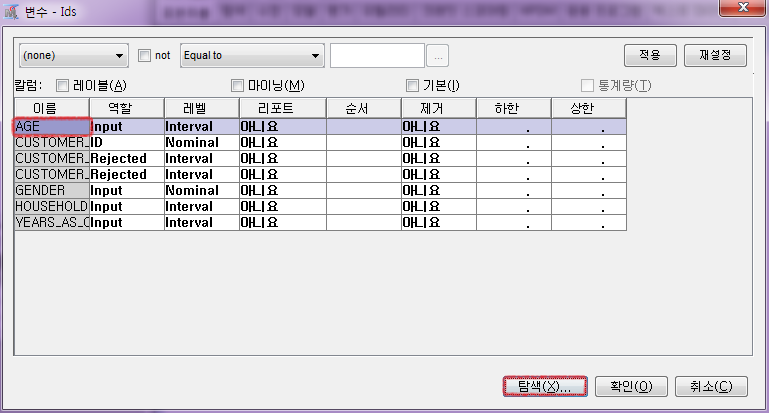Screen dimensions: 769x413
Task: Select the HOUSEHOLD variable name
Action: [x=51, y=206]
